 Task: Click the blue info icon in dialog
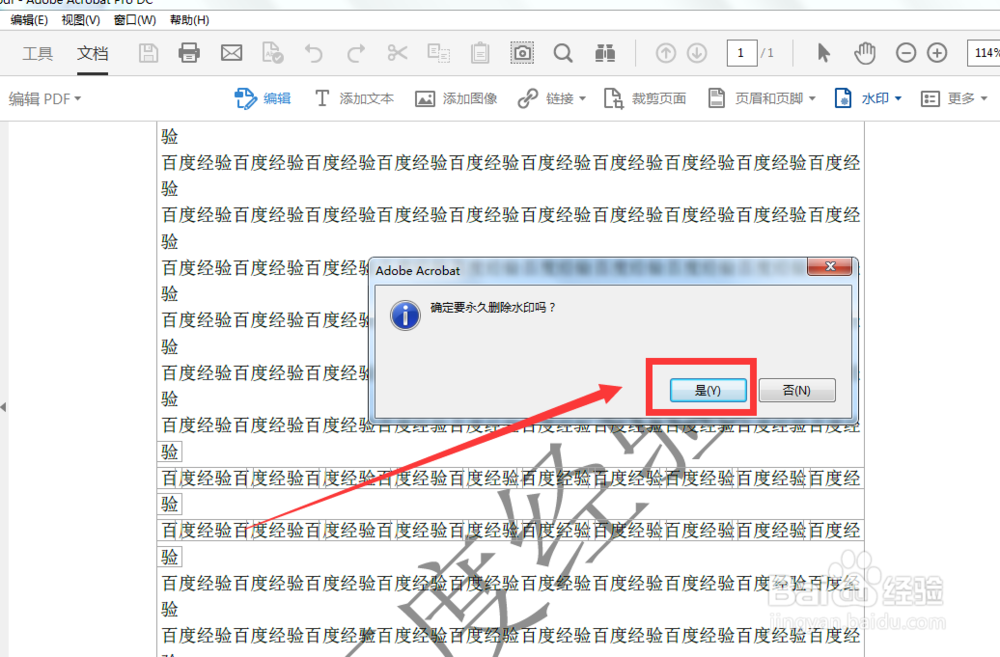click(405, 316)
